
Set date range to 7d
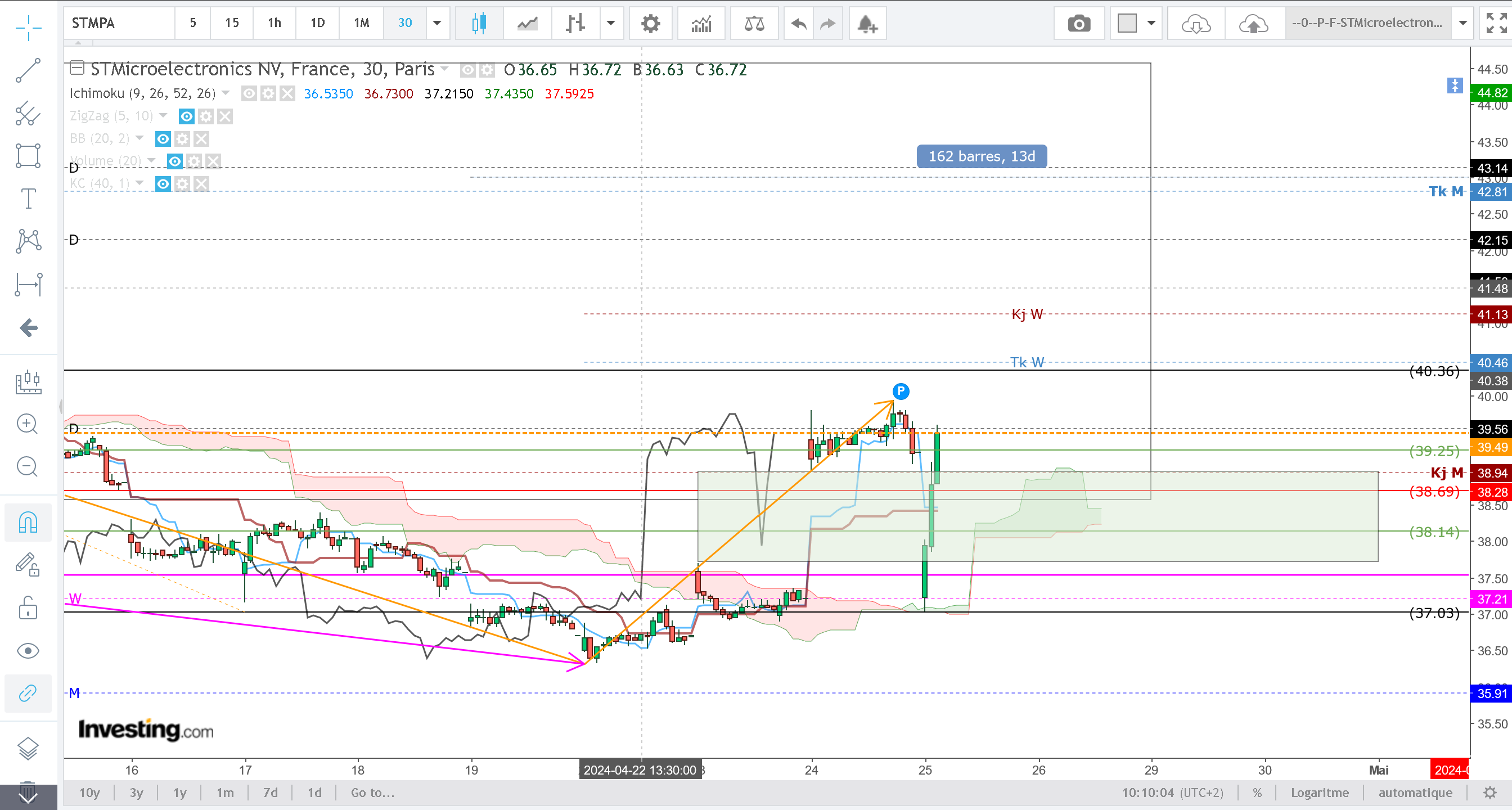(271, 793)
